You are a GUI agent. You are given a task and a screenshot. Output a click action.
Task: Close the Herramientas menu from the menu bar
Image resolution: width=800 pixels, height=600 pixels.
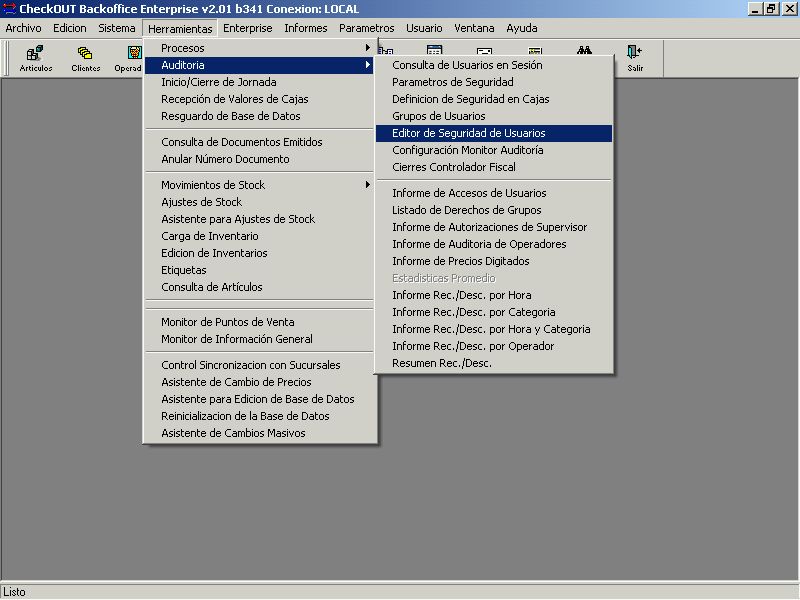point(180,29)
